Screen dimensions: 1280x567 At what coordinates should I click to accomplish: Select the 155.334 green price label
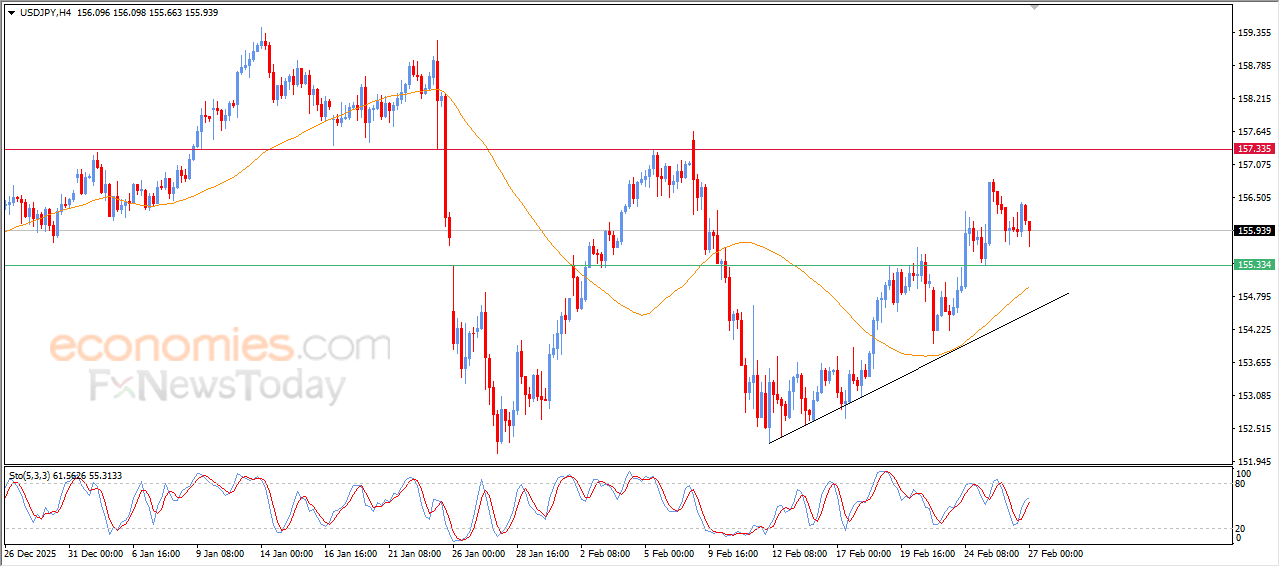tap(1254, 264)
